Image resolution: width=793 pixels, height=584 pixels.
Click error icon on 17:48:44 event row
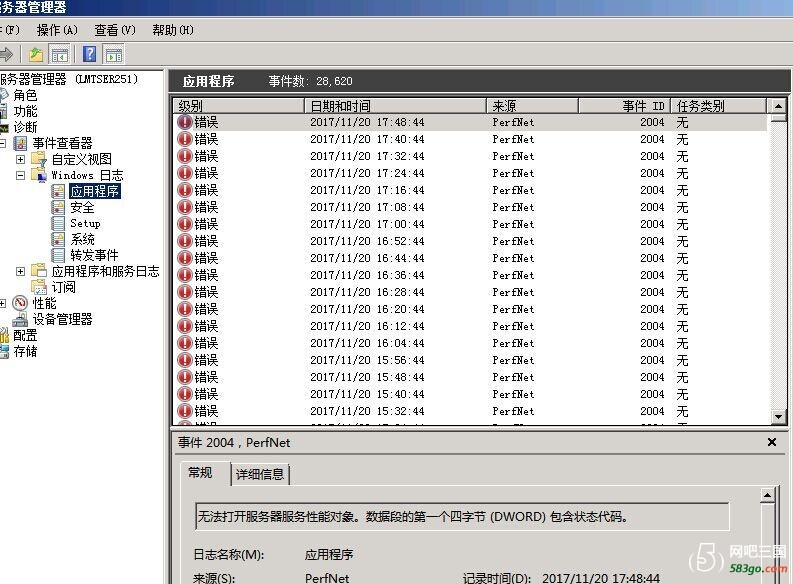coord(185,122)
